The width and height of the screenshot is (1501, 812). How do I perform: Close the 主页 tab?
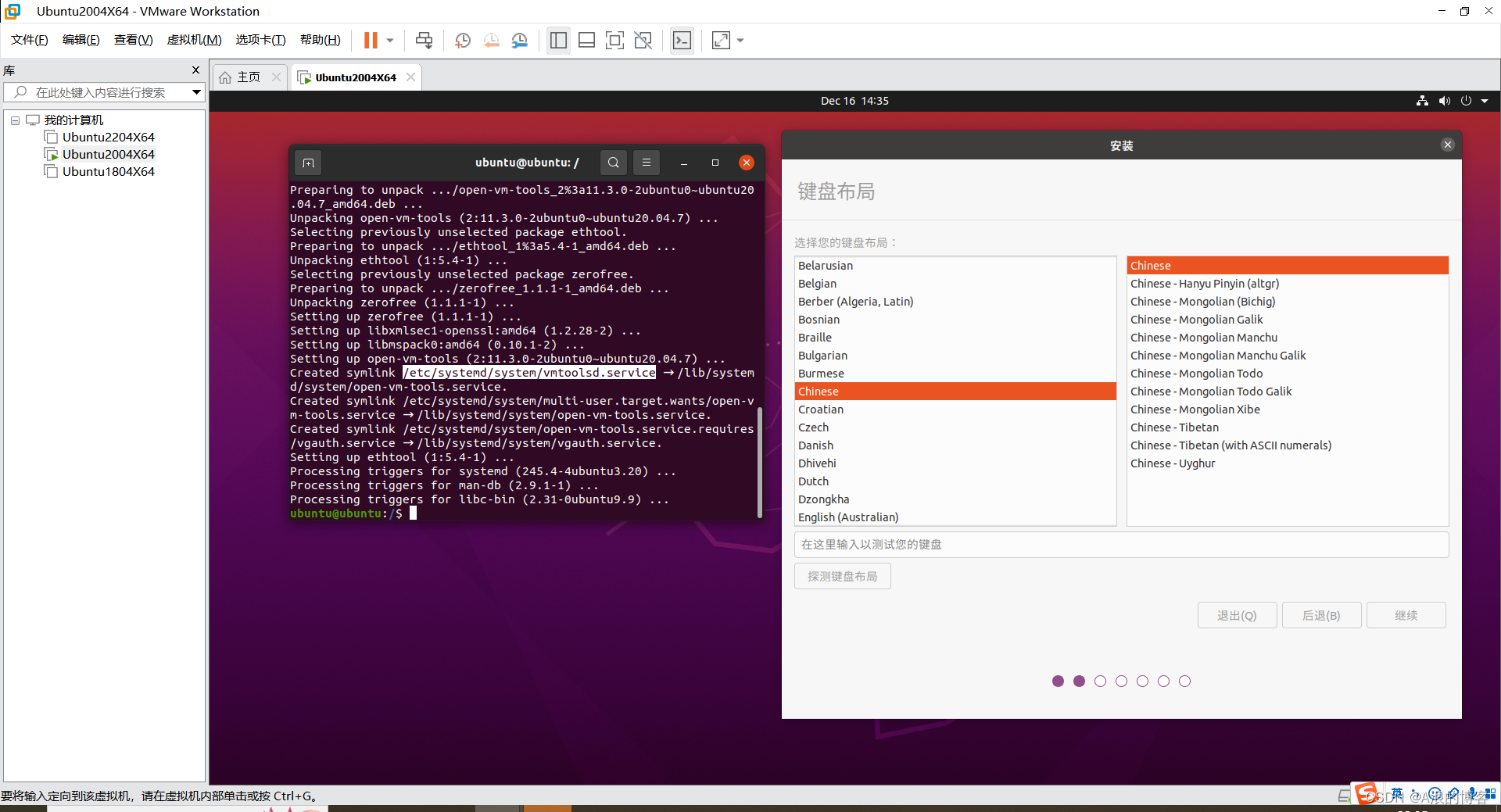(x=276, y=77)
